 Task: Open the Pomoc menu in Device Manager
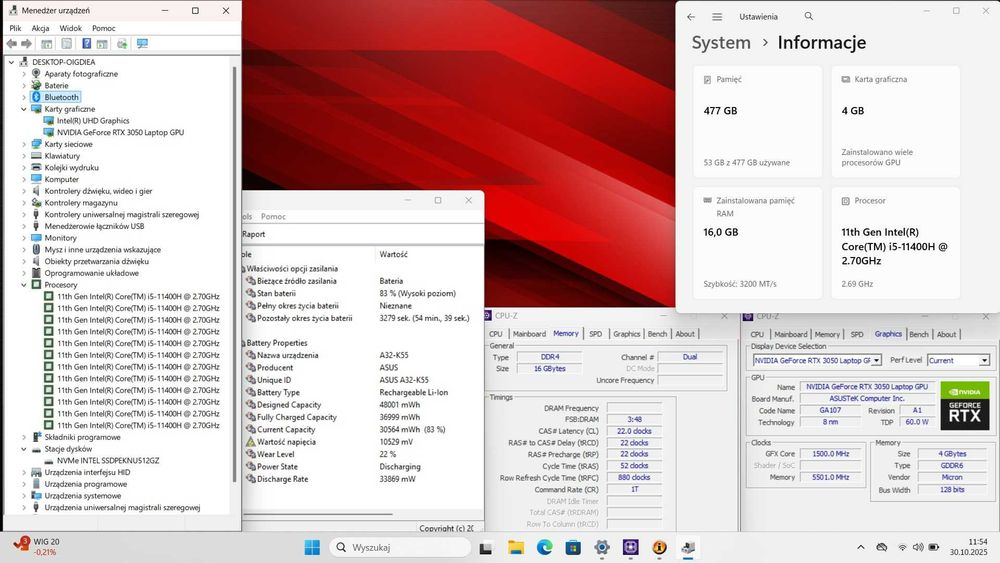tap(103, 28)
